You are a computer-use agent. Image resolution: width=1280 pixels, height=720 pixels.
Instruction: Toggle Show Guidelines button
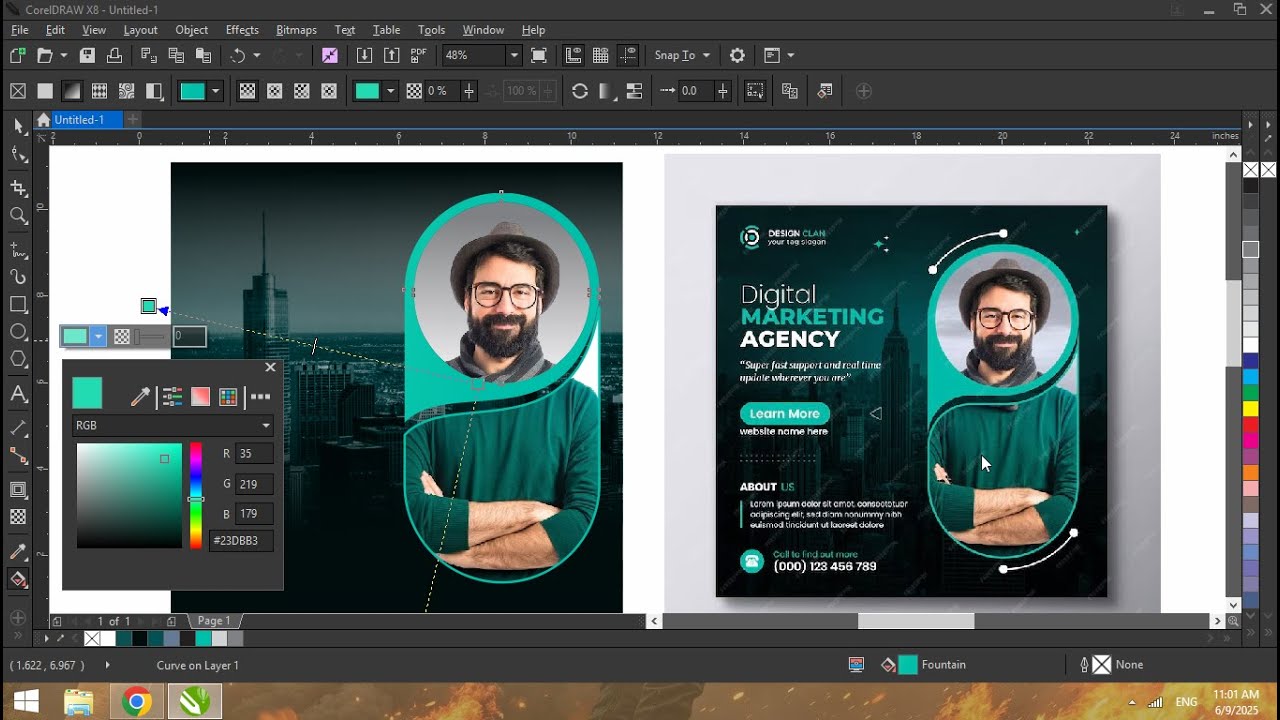click(627, 56)
